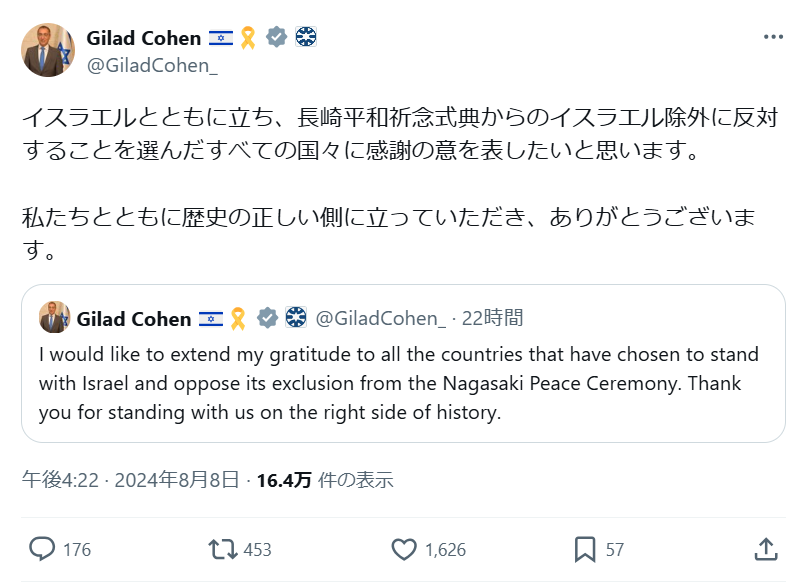The image size is (804, 587).
Task: Click Gilad Cohen's main profile avatar
Action: click(48, 50)
